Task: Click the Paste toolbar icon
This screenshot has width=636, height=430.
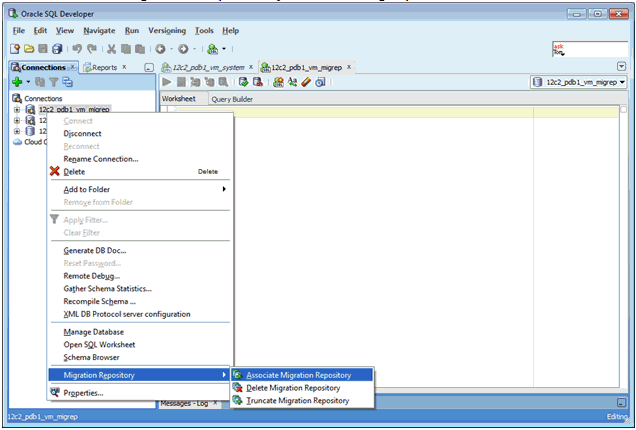Action: pyautogui.click(x=140, y=49)
